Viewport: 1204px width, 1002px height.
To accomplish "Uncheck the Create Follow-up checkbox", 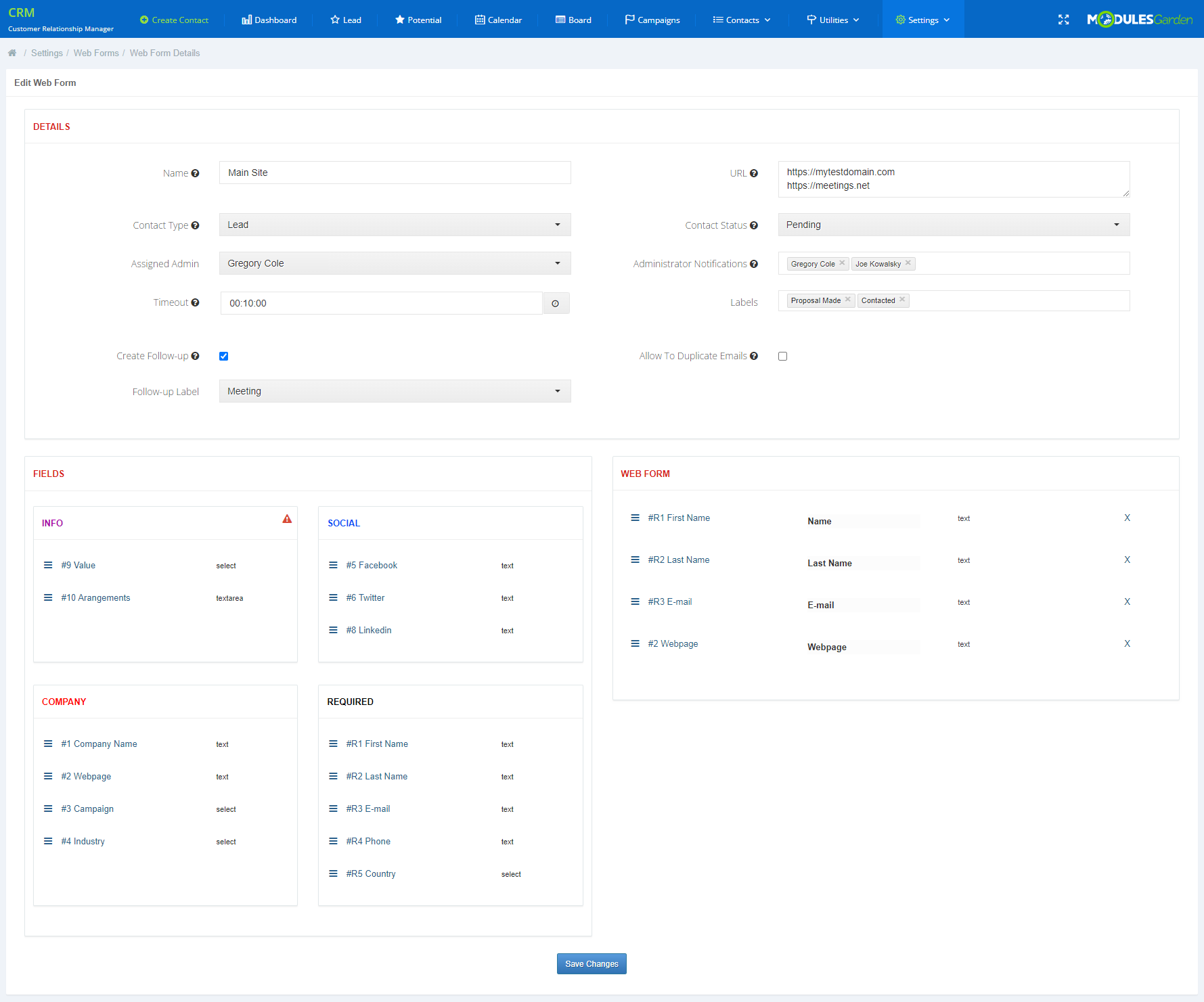I will click(223, 356).
